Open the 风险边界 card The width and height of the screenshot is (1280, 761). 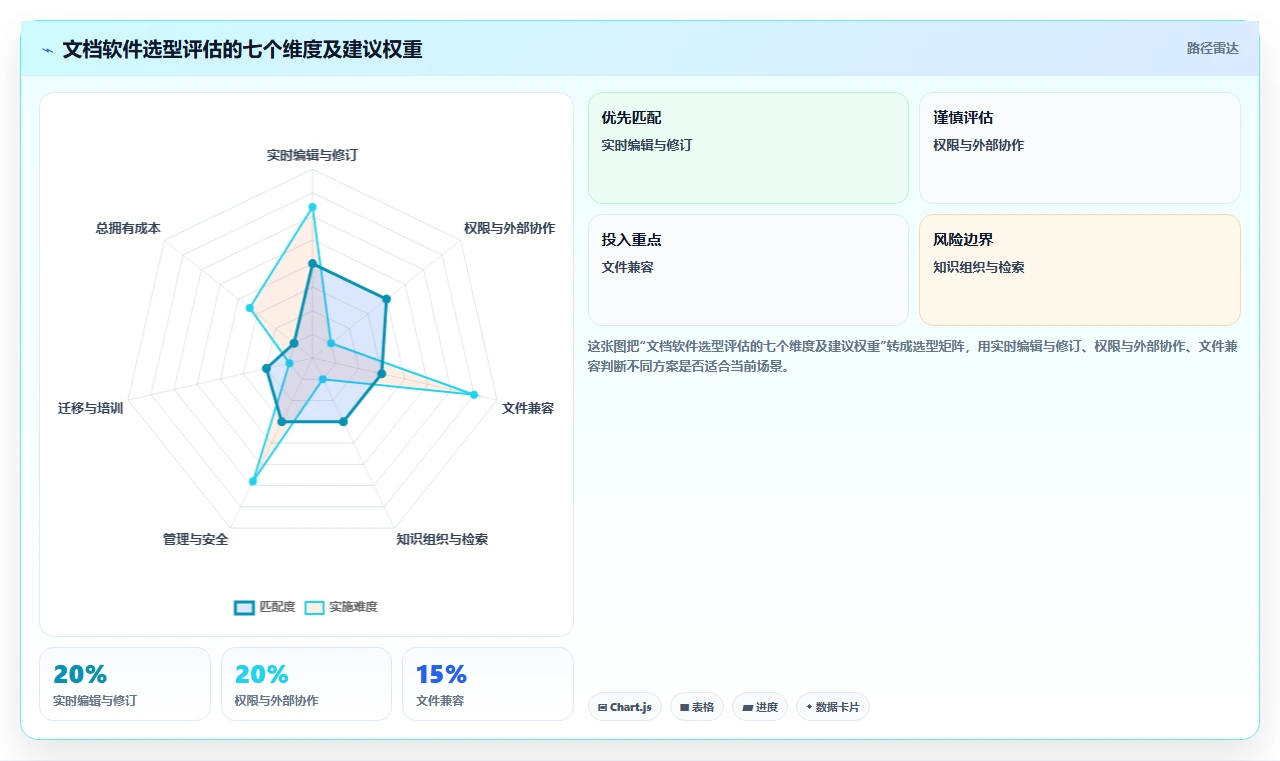[1080, 270]
